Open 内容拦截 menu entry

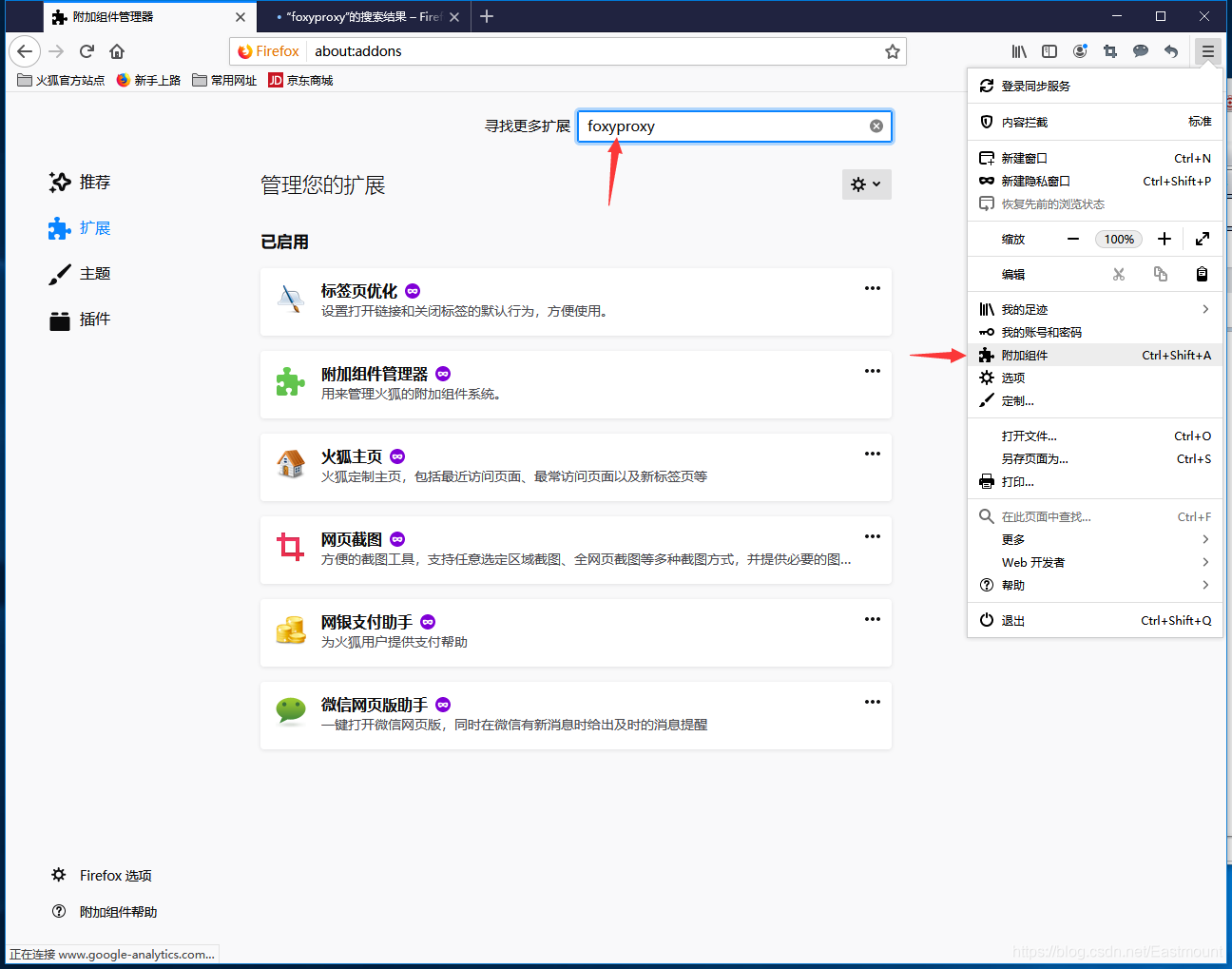[x=1095, y=122]
